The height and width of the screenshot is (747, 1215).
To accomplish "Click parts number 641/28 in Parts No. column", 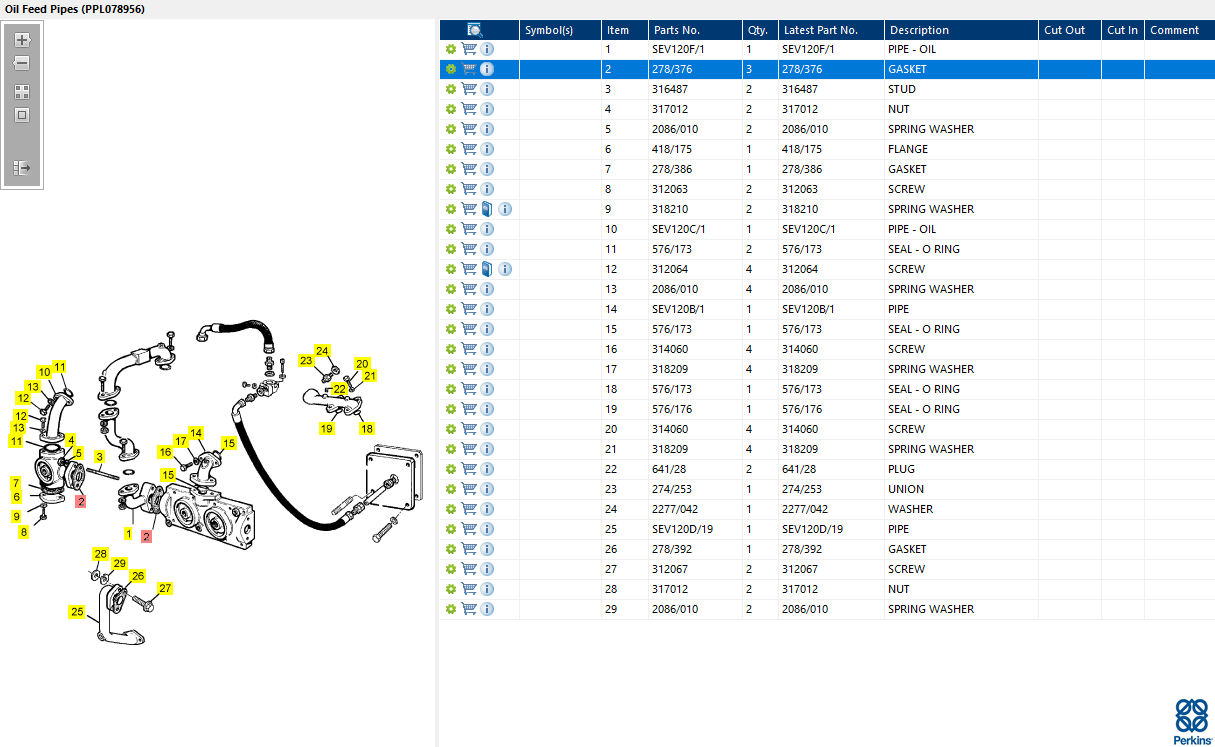I will click(669, 469).
